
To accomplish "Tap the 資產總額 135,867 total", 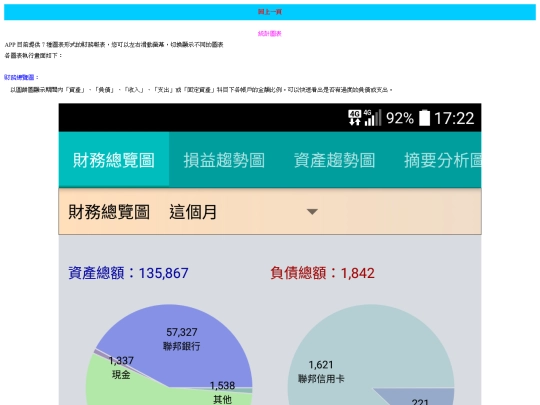I will tap(128, 273).
